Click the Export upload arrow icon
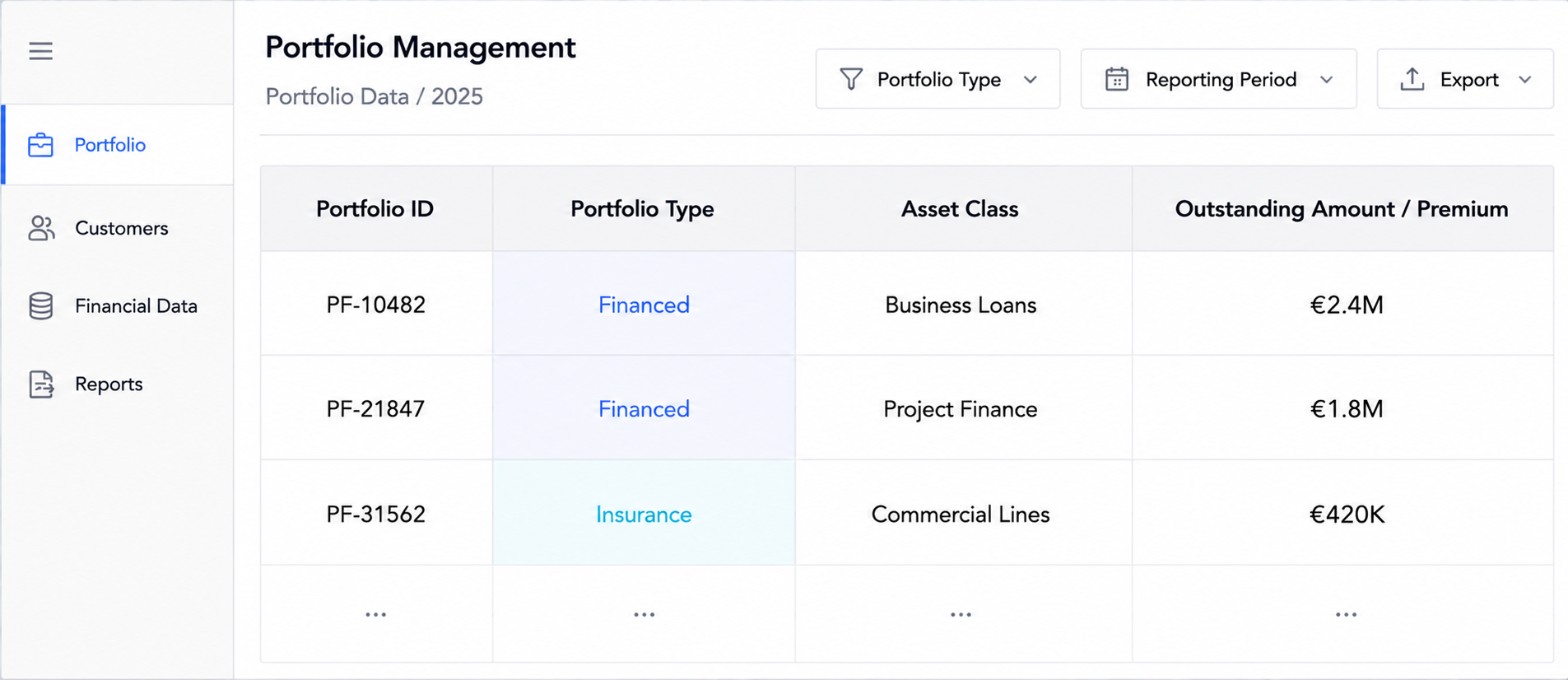Image resolution: width=1568 pixels, height=680 pixels. [1412, 79]
